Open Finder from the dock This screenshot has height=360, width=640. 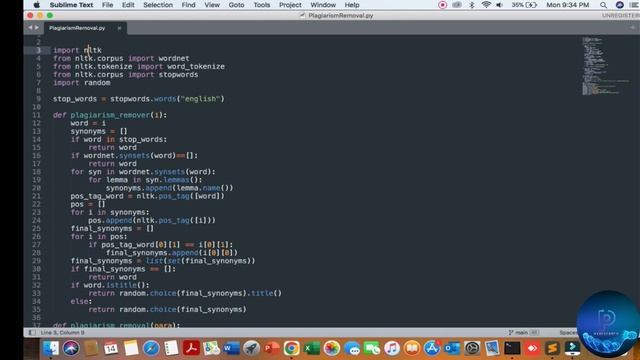[51, 348]
